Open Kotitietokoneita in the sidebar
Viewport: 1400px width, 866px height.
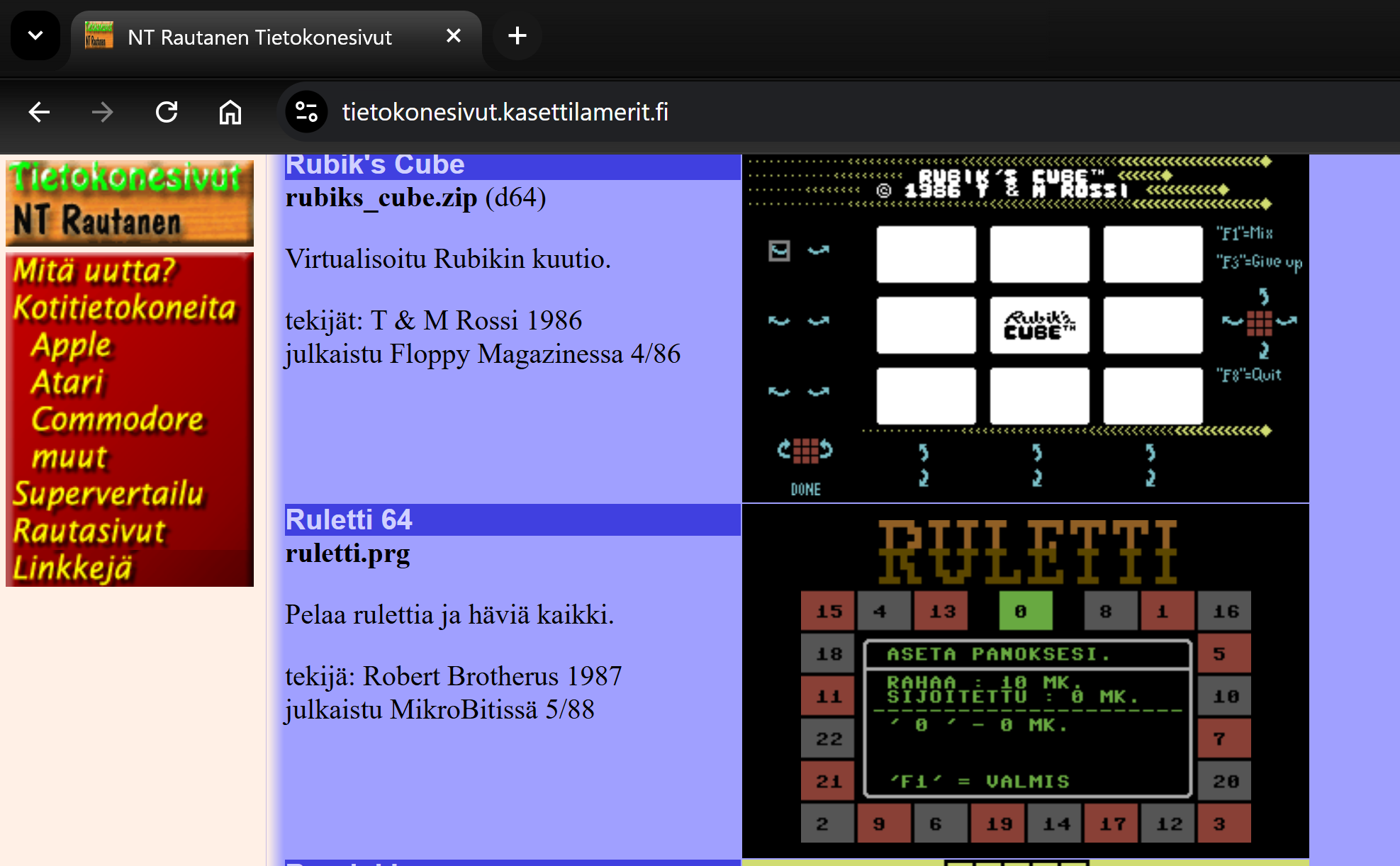[125, 308]
